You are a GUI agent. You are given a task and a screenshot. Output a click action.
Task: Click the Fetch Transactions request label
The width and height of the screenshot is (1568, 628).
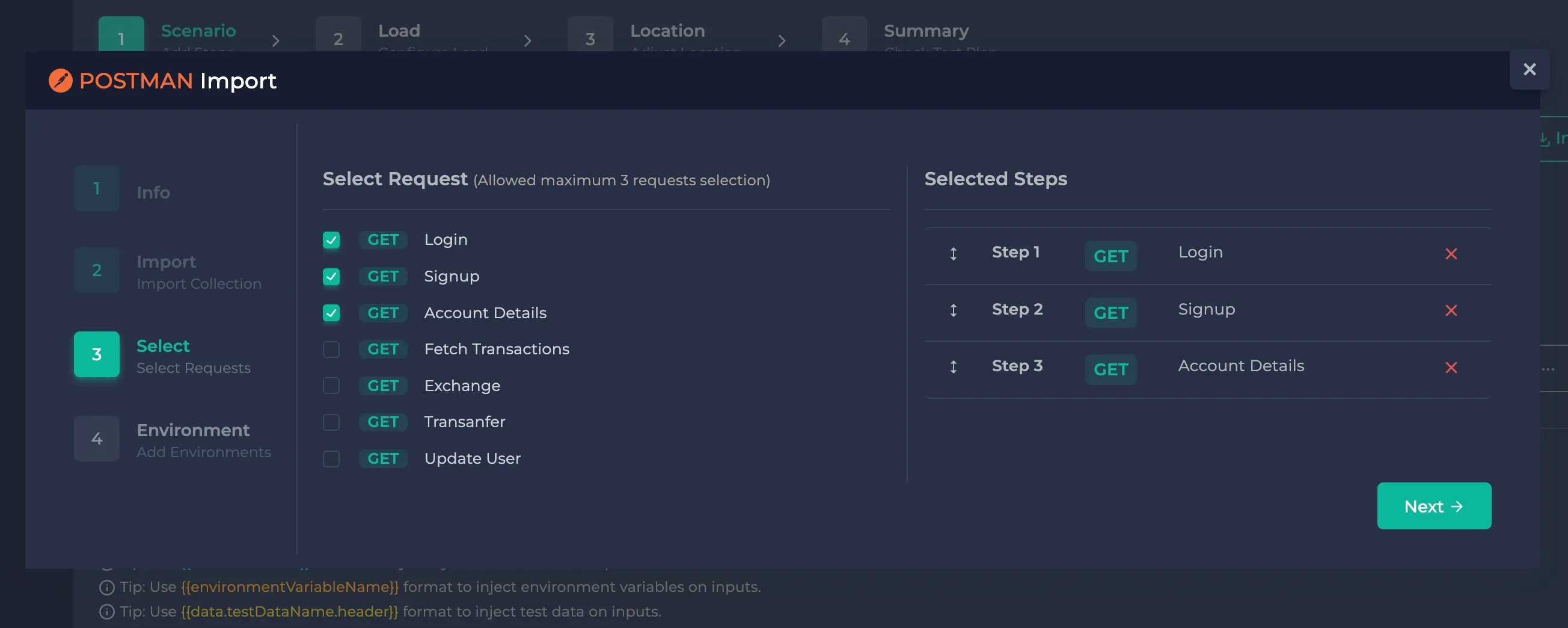(497, 349)
